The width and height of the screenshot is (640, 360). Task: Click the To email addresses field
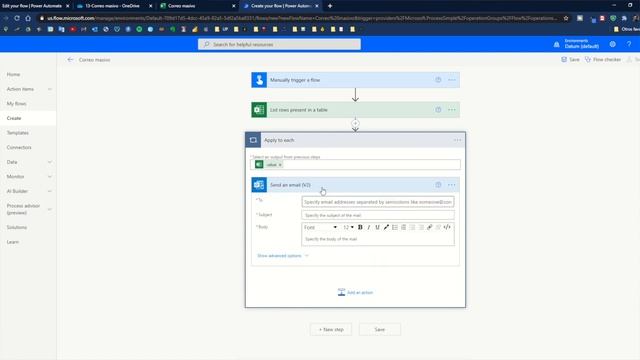[378, 202]
